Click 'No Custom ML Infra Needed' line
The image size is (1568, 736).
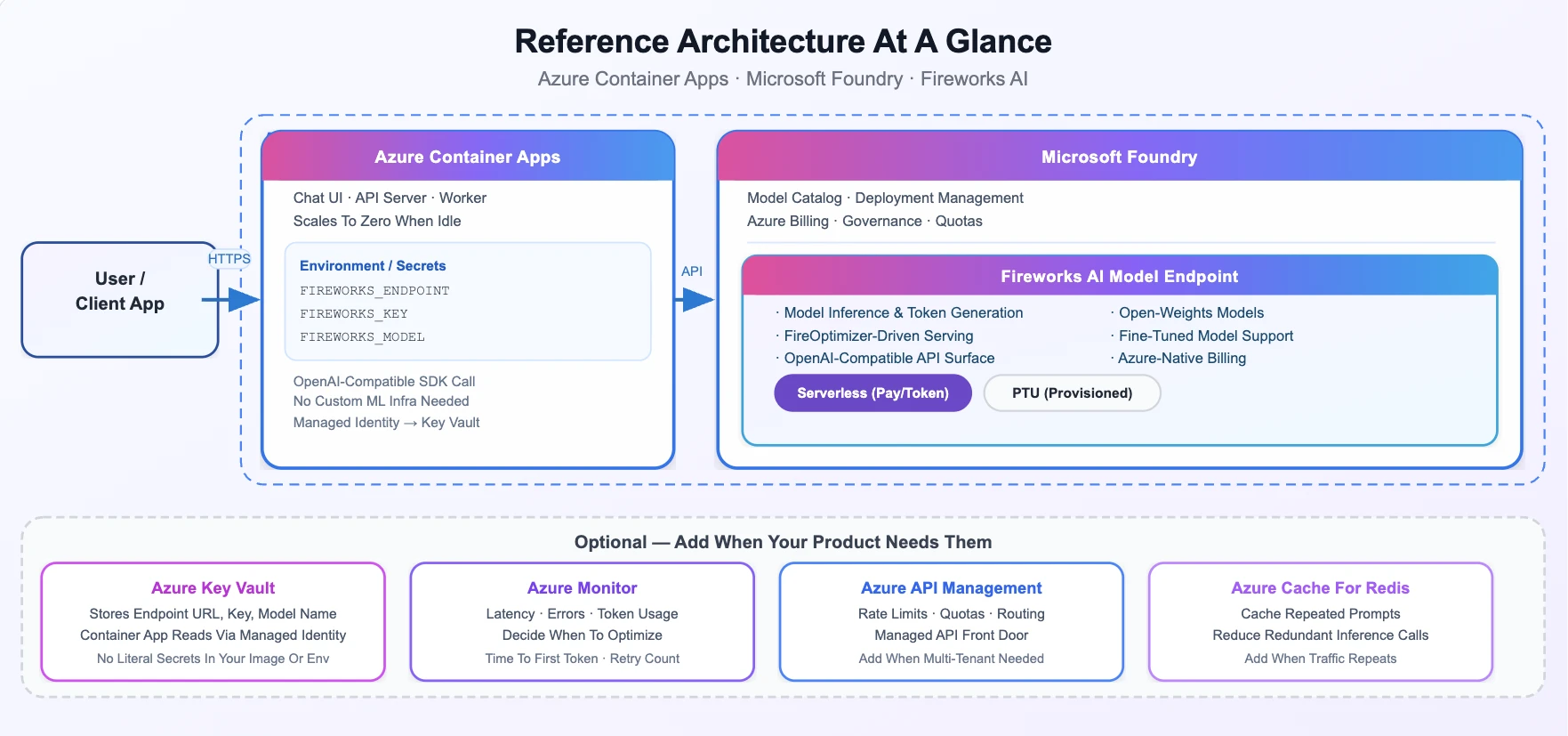tap(381, 401)
